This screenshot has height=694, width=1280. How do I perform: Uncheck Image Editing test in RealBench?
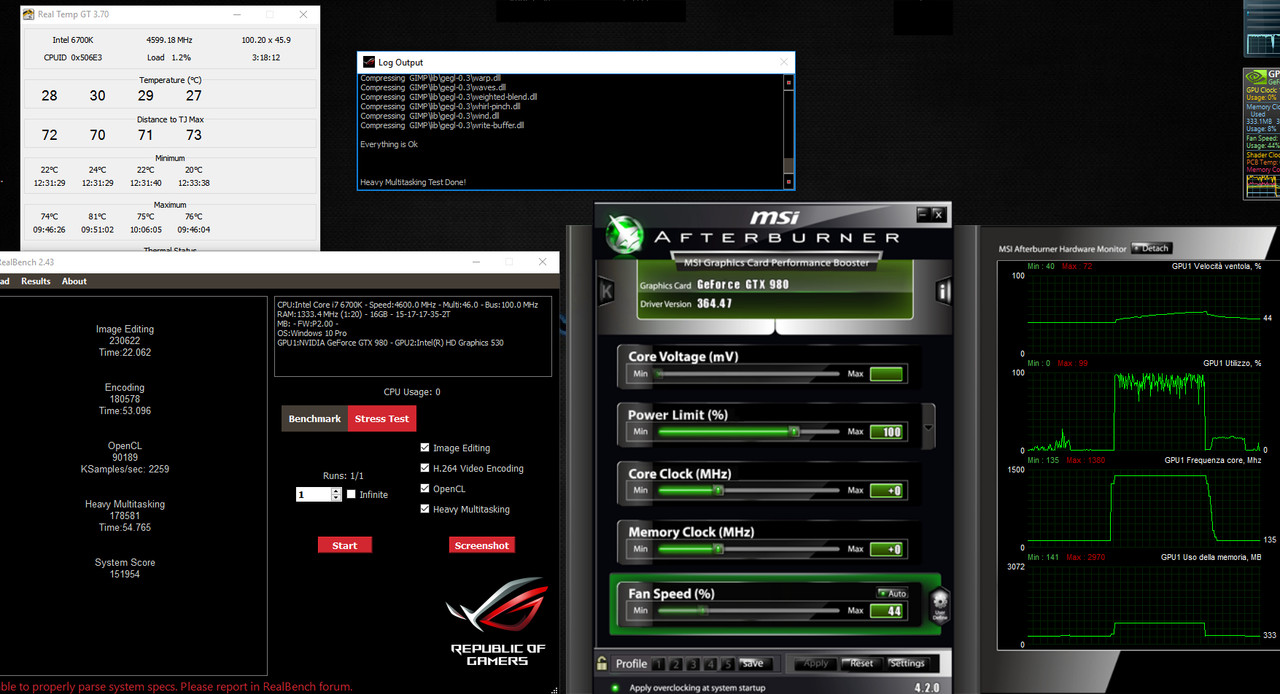coord(425,448)
